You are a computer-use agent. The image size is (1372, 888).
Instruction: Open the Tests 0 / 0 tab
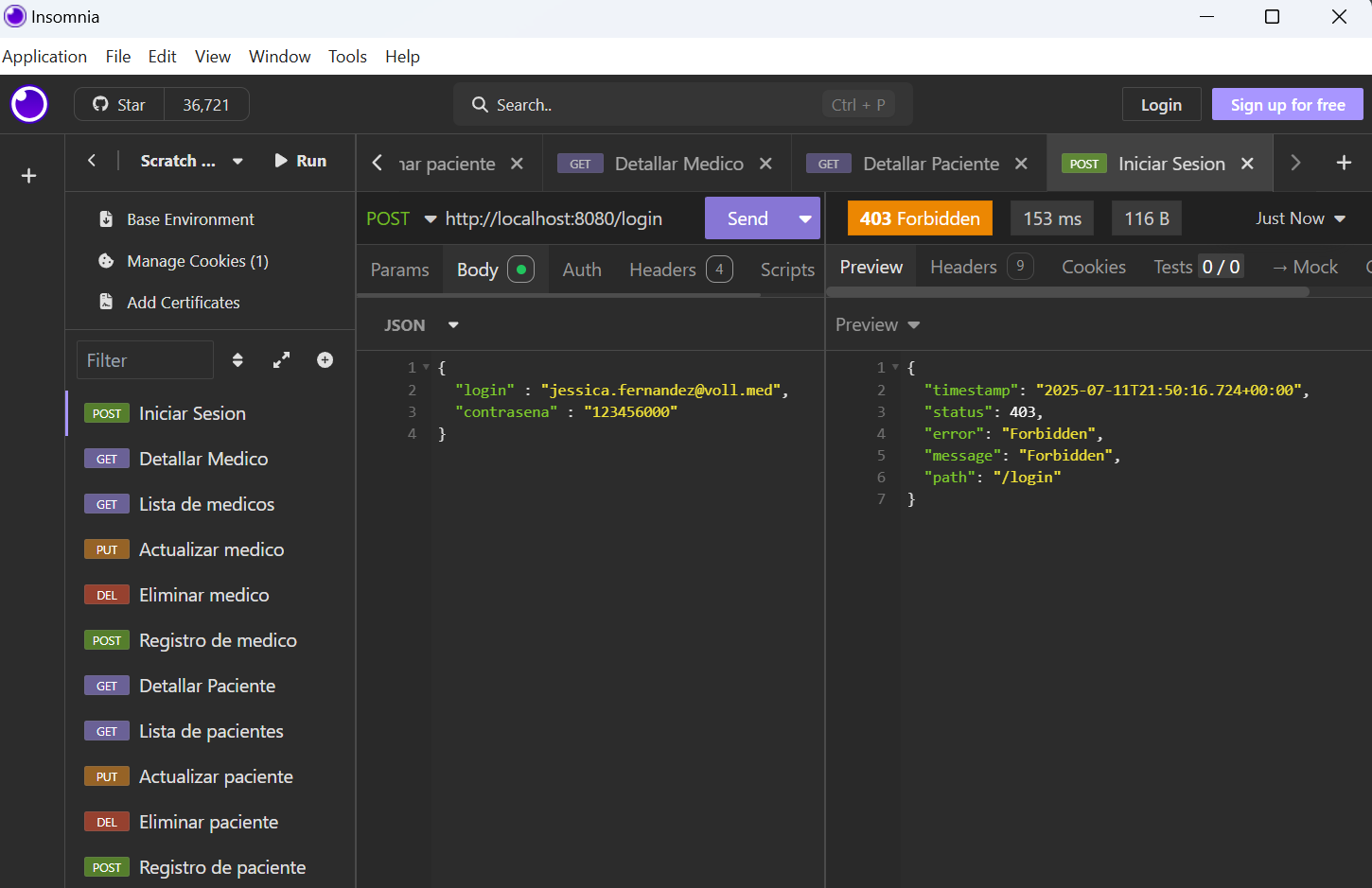[x=1198, y=267]
